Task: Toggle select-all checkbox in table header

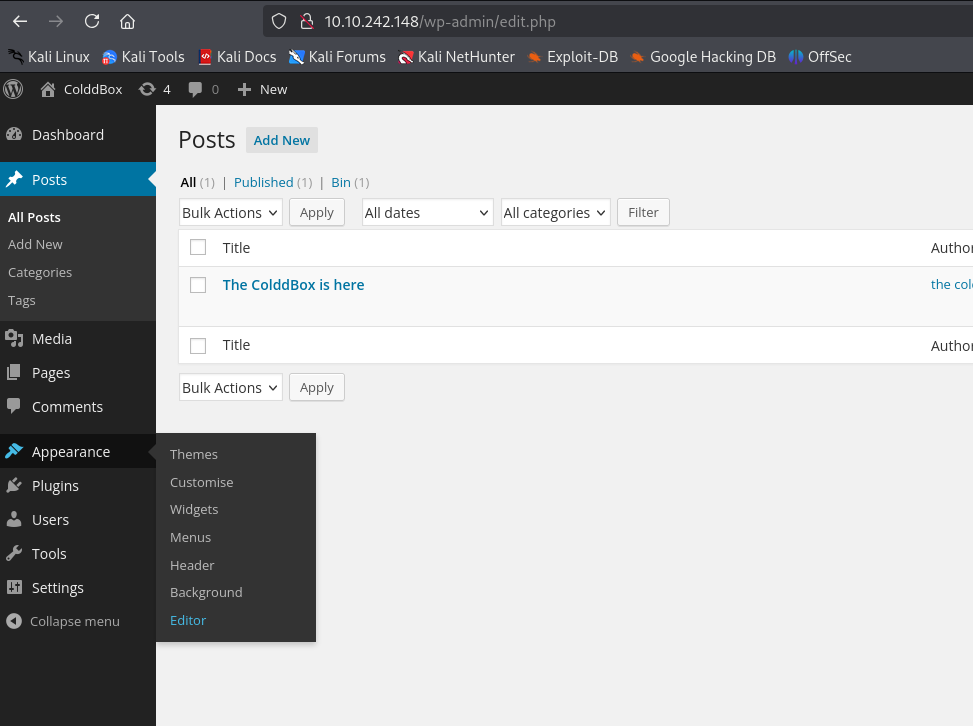Action: click(x=198, y=248)
